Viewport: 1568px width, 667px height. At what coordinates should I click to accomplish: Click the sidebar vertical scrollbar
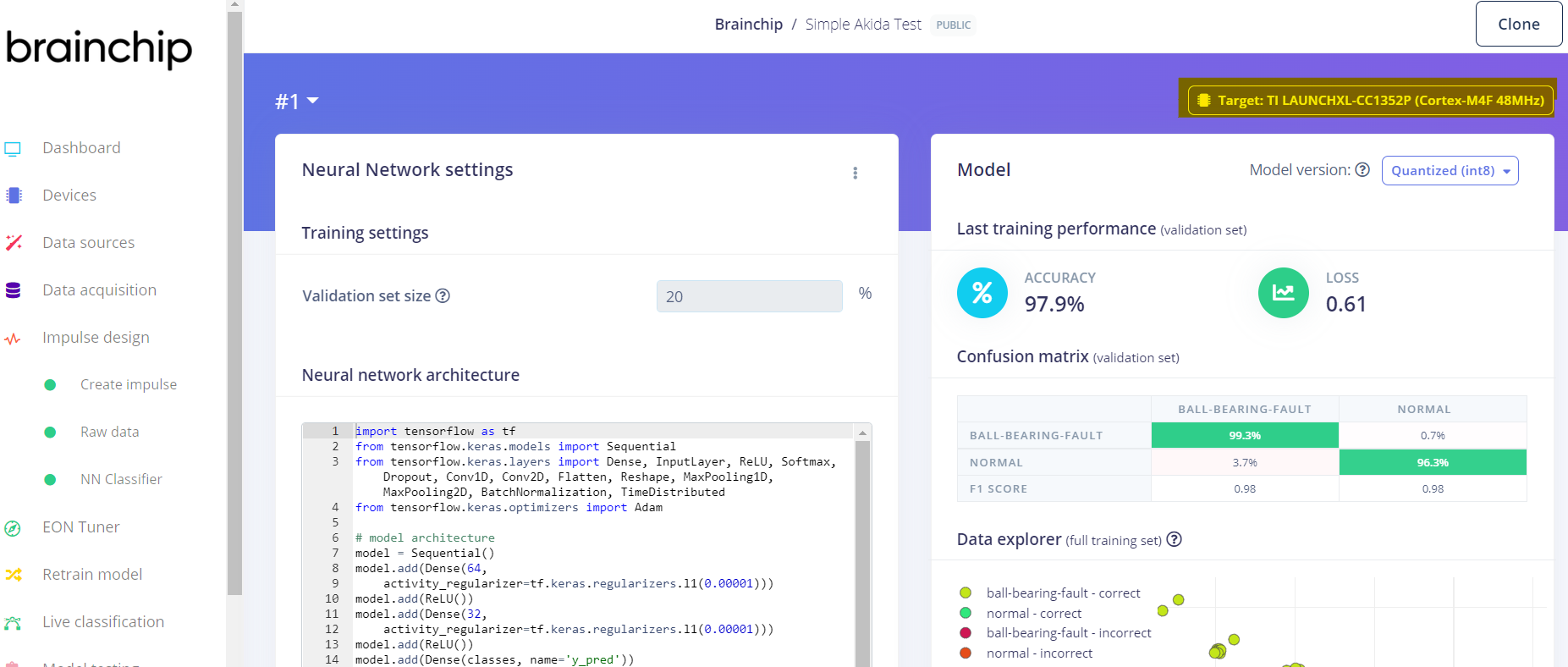click(235, 305)
